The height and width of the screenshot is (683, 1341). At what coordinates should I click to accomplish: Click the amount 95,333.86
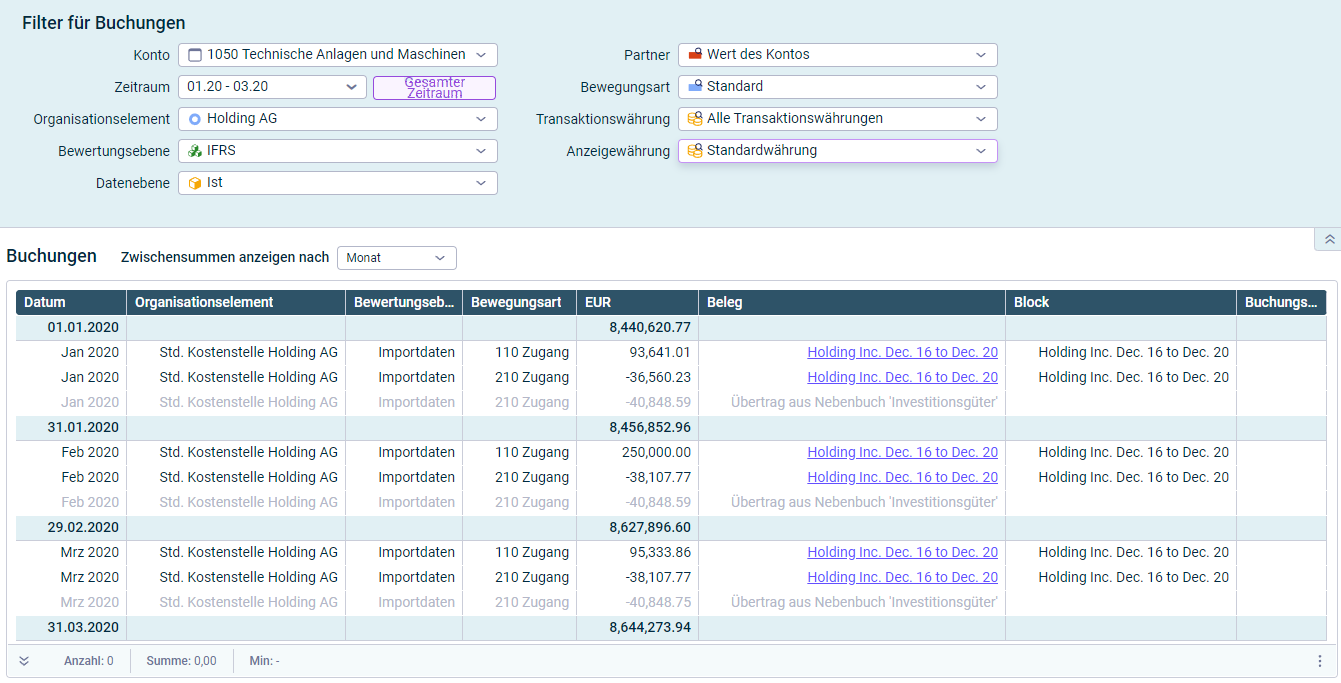click(x=660, y=552)
